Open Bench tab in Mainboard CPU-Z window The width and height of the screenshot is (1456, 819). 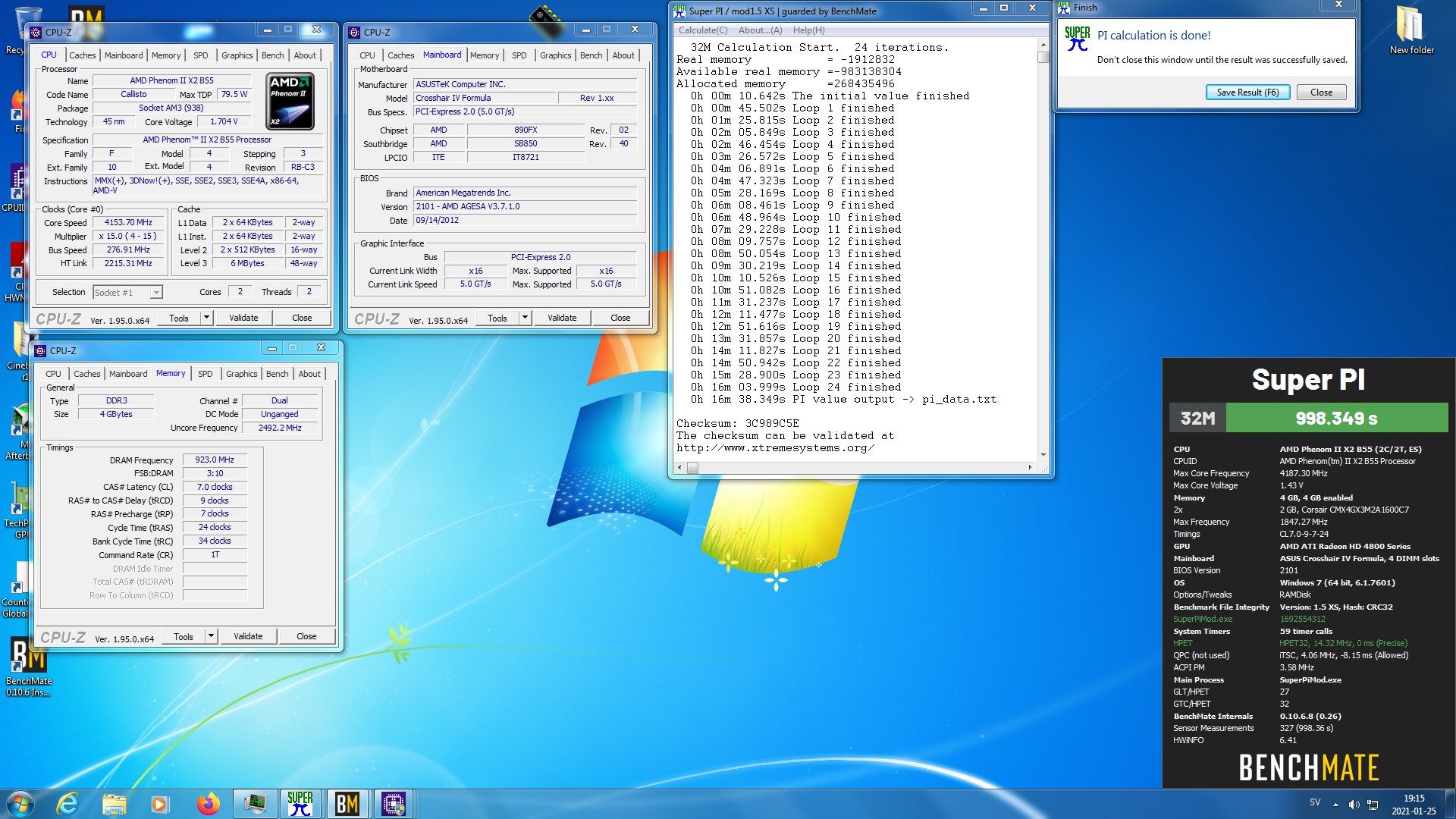(x=591, y=55)
